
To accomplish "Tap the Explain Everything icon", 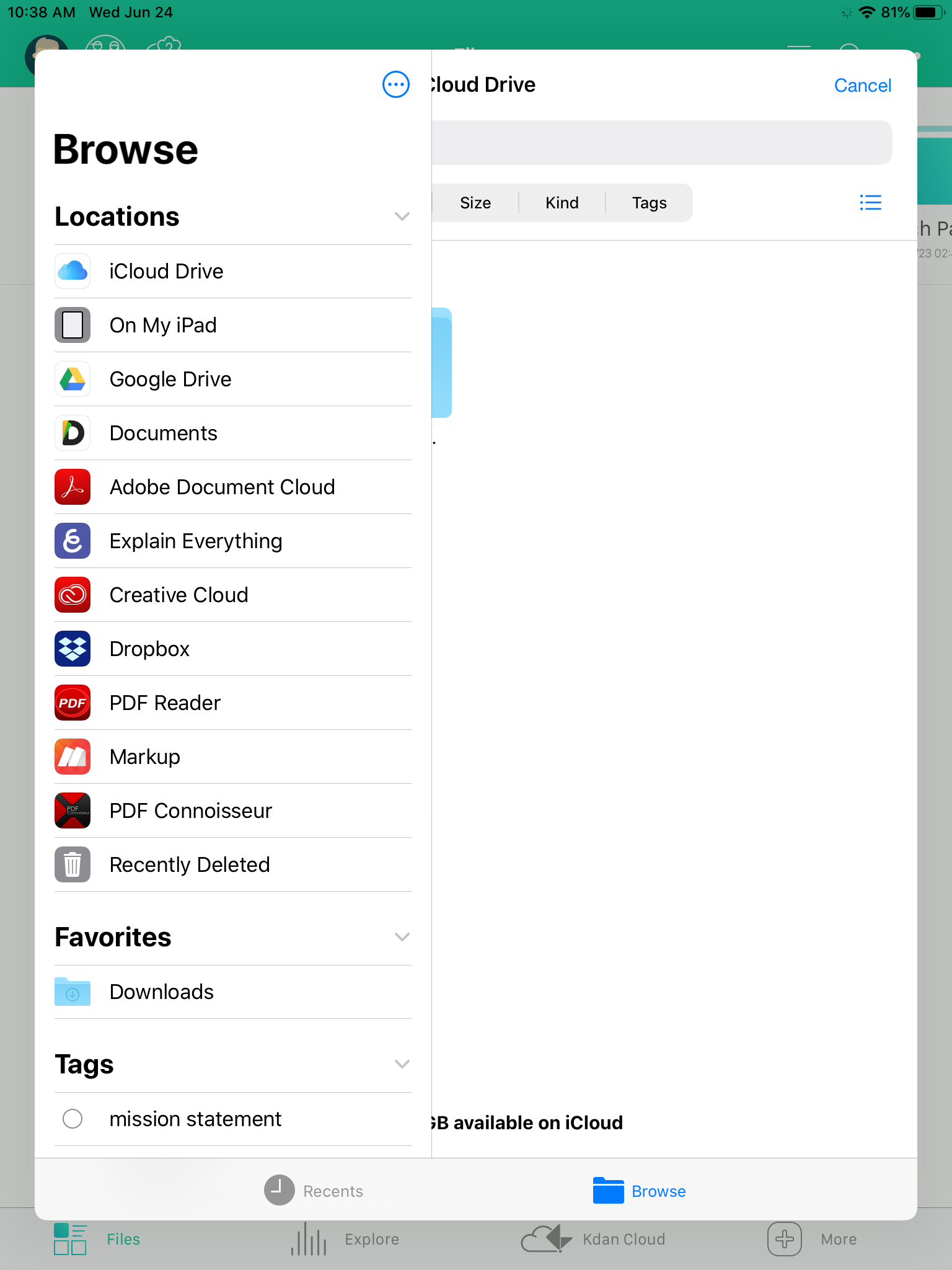I will coord(73,541).
